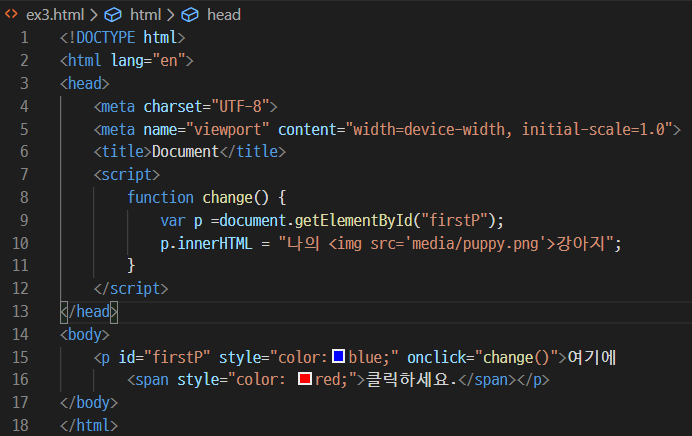692x436 pixels.
Task: Click the 여기에 text on line 15
Action: 591,357
